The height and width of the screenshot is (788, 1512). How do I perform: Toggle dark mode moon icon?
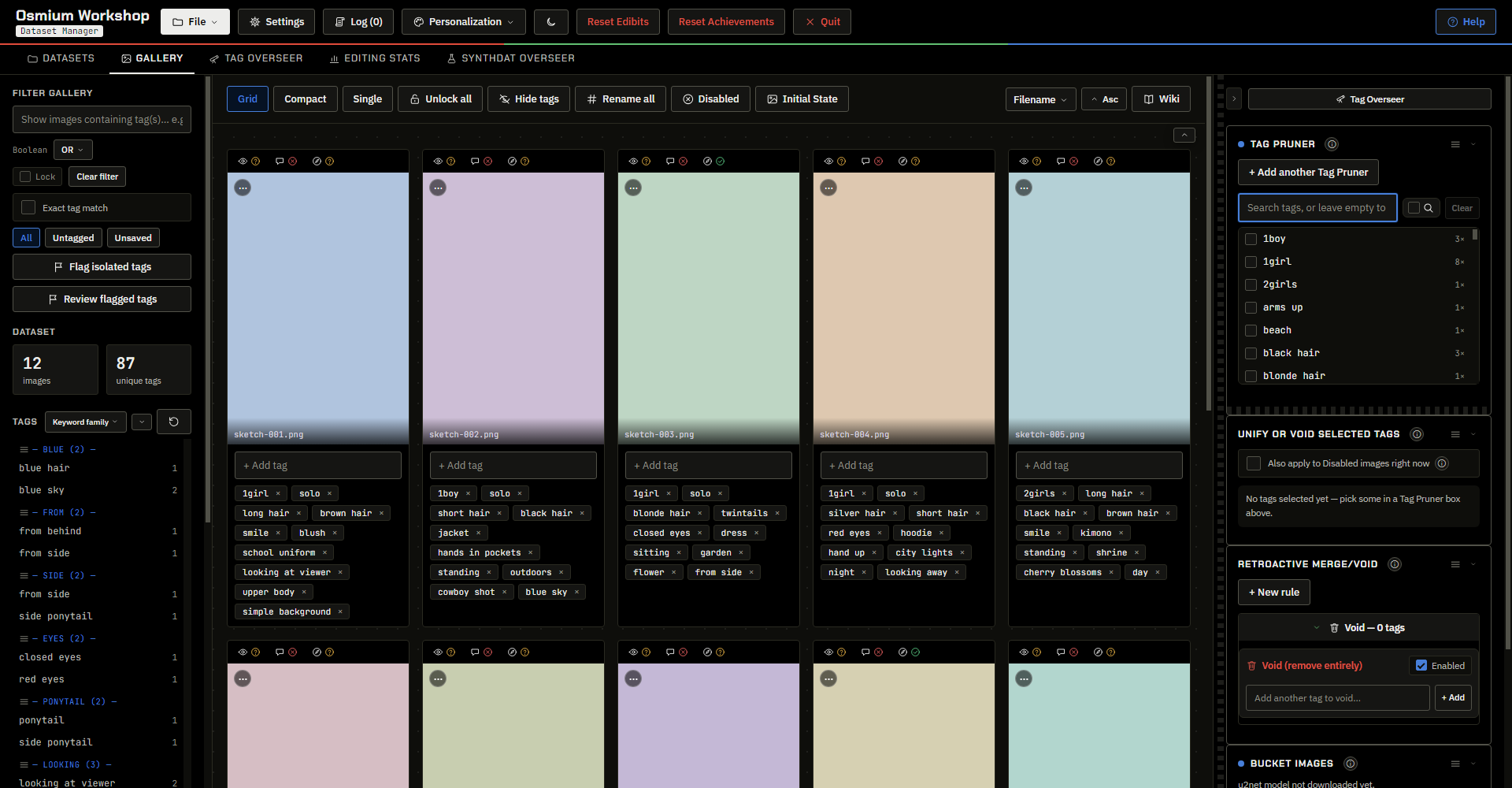tap(551, 22)
